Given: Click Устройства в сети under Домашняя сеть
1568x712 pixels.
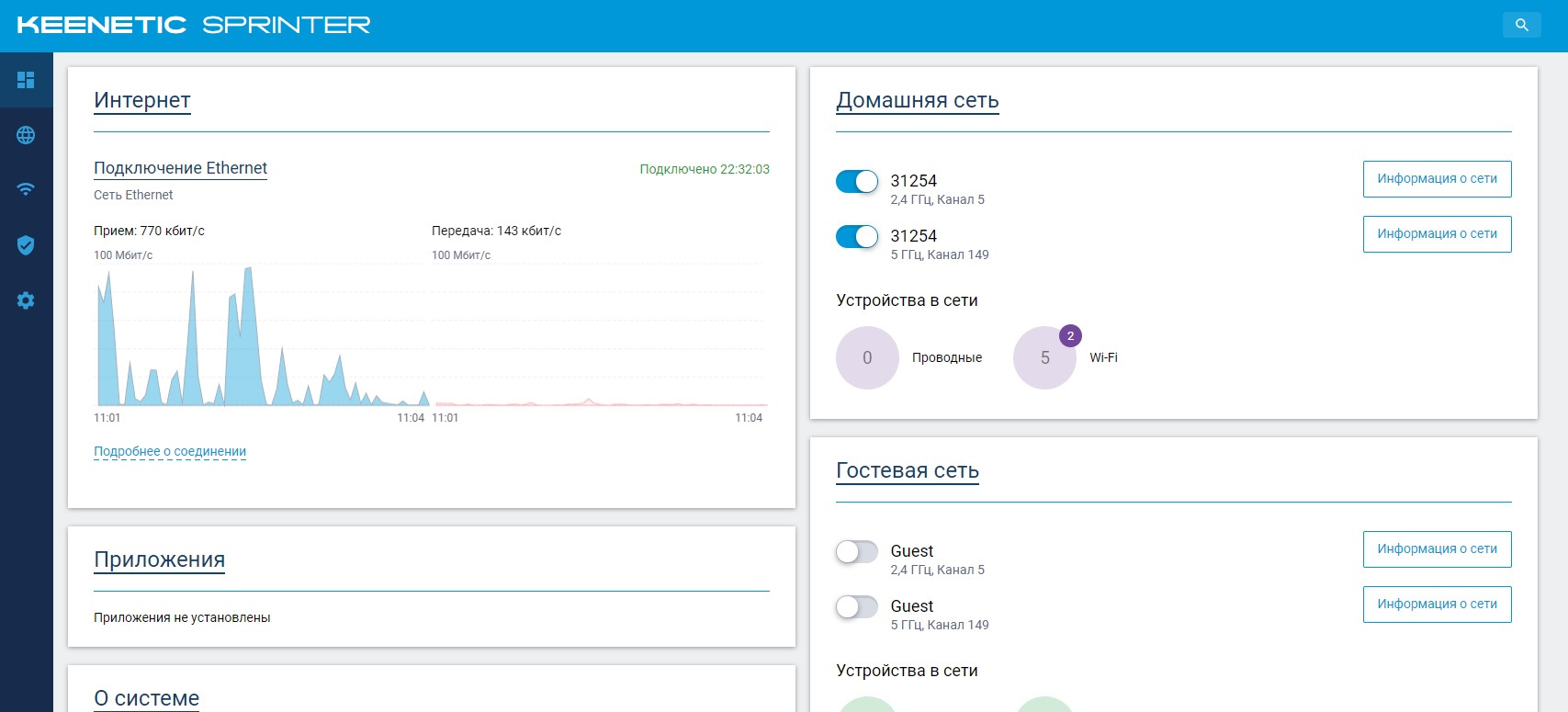Looking at the screenshot, I should click(907, 300).
